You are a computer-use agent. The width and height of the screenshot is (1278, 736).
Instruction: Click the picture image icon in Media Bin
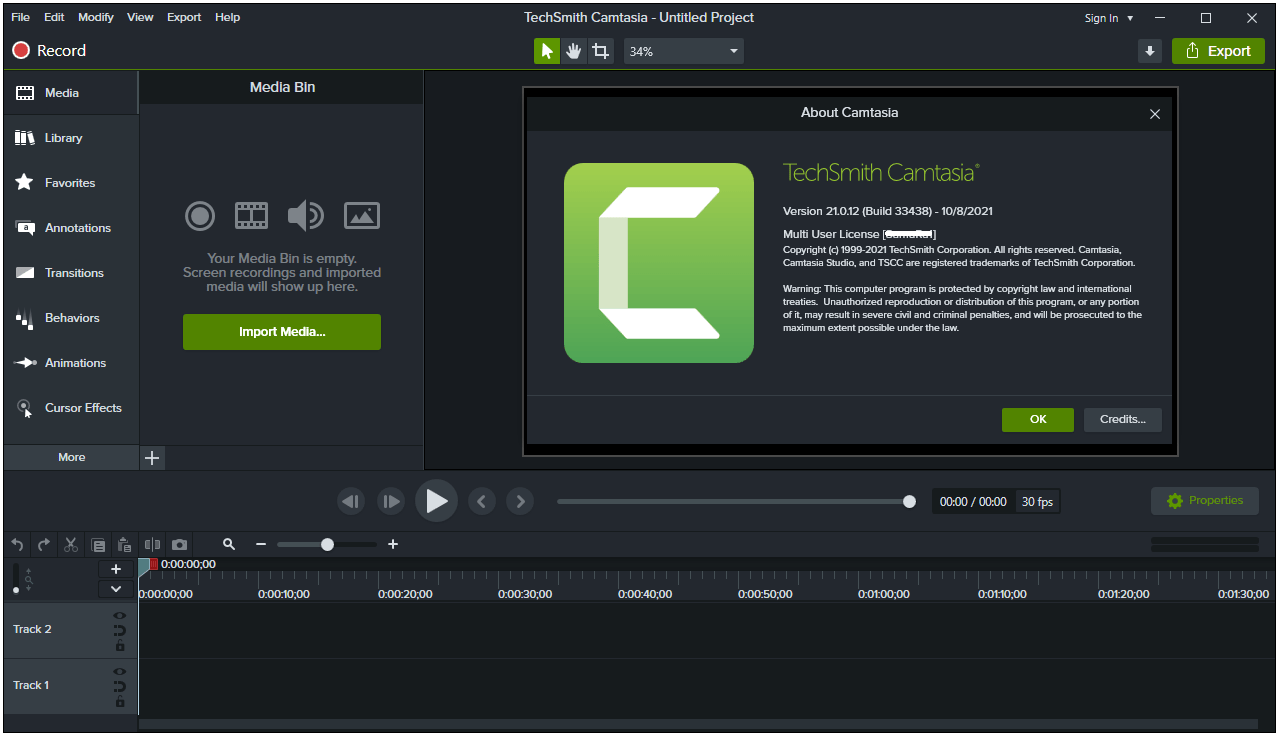[362, 215]
